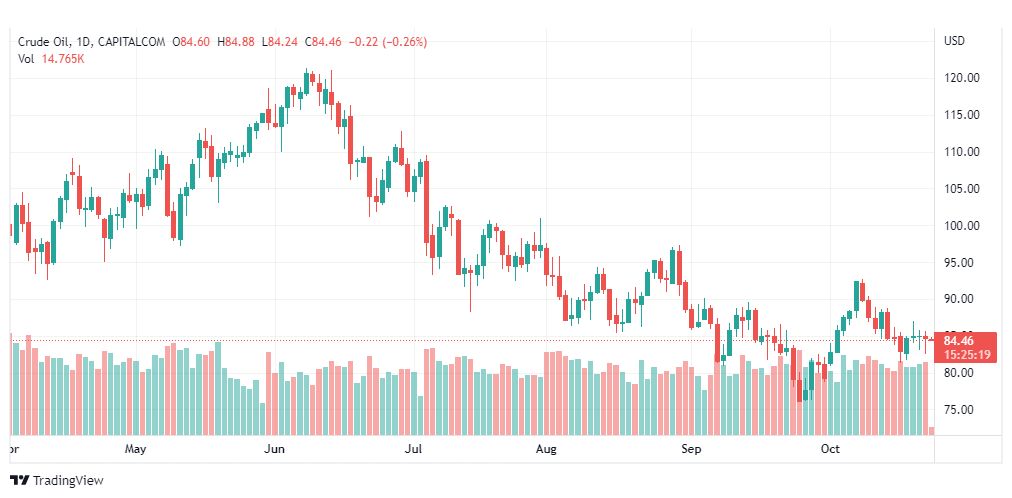This screenshot has width=1012, height=498.
Task: Click the 14.765K volume value
Action: point(63,59)
